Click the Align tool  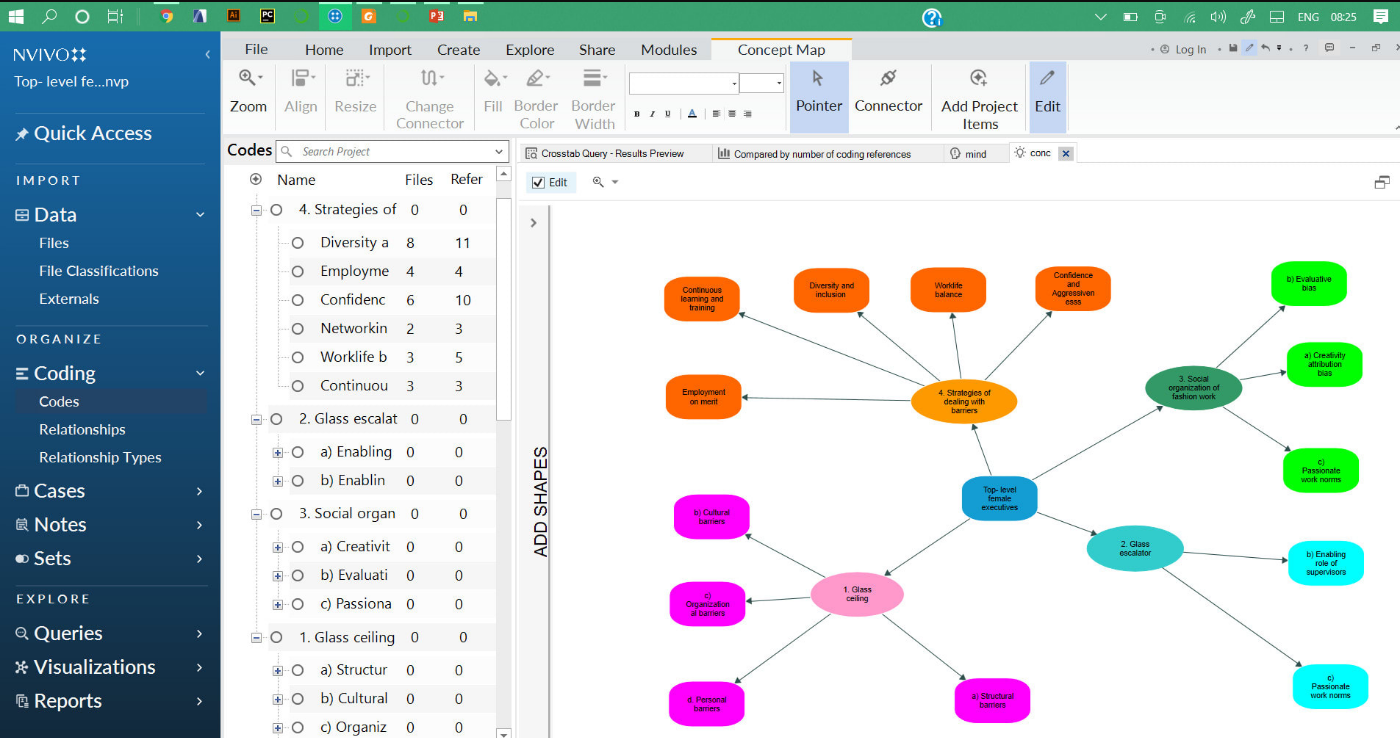[x=300, y=94]
